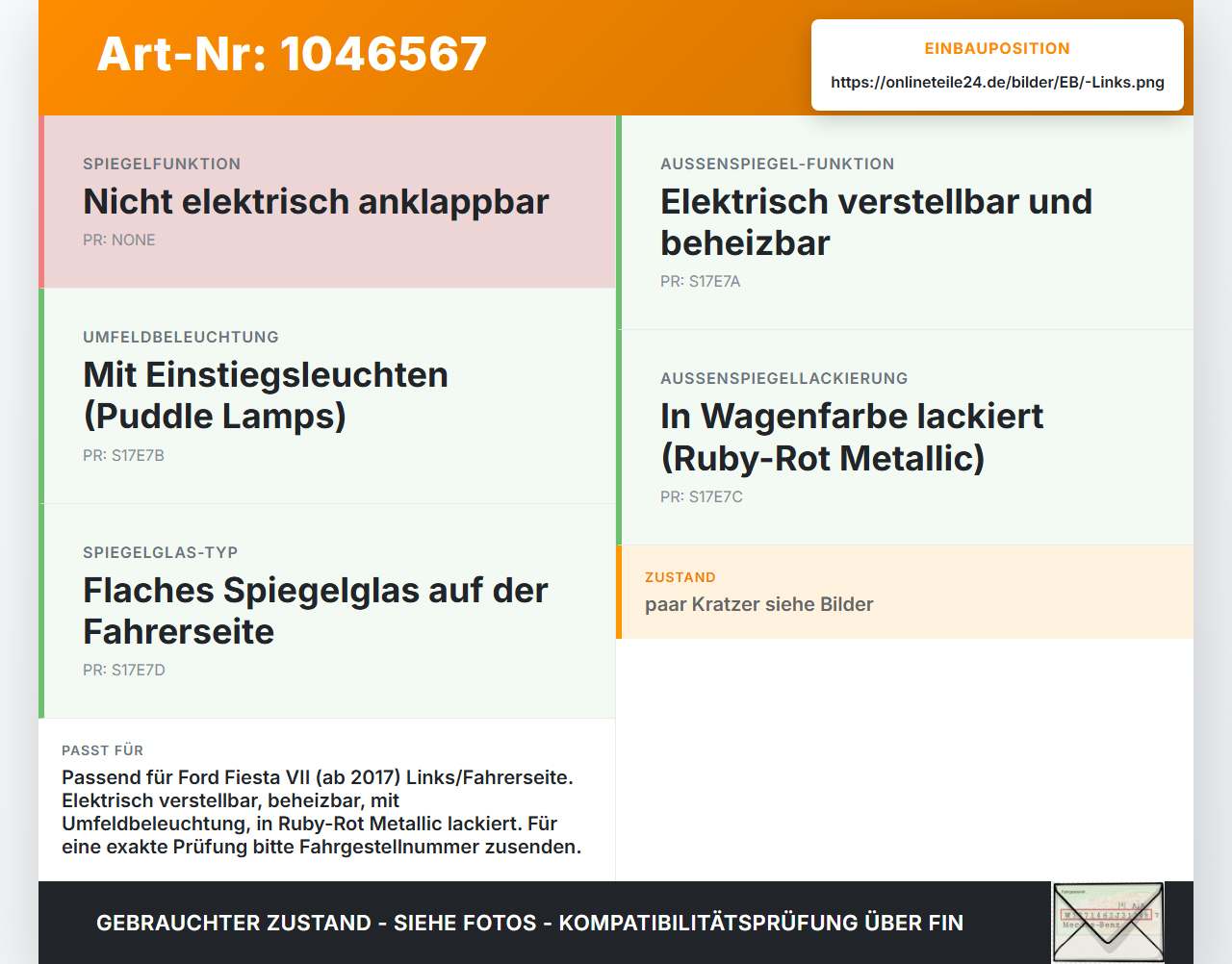Click In Wagenfarbe lackiert (Ruby-Rot Metallic) title

852,437
